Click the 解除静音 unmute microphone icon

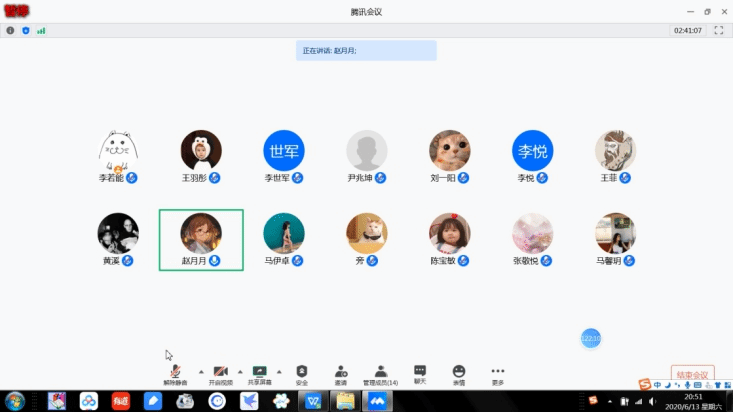coord(176,371)
